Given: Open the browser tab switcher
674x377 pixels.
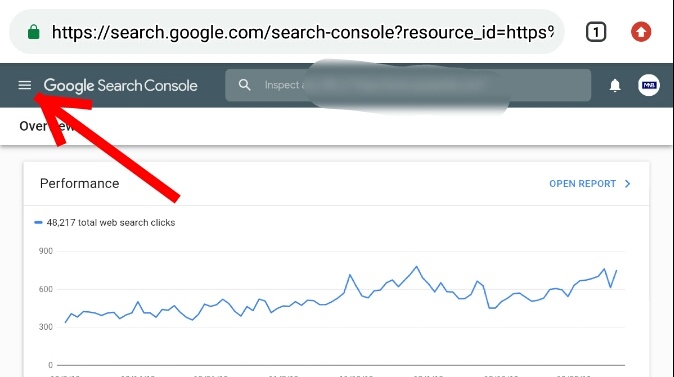Looking at the screenshot, I should [x=596, y=32].
